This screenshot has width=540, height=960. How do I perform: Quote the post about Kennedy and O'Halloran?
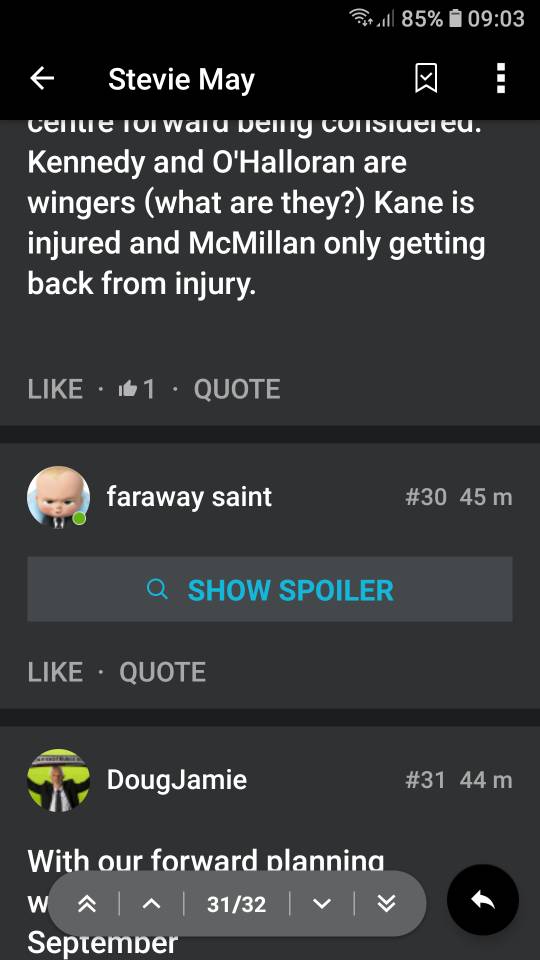[237, 389]
